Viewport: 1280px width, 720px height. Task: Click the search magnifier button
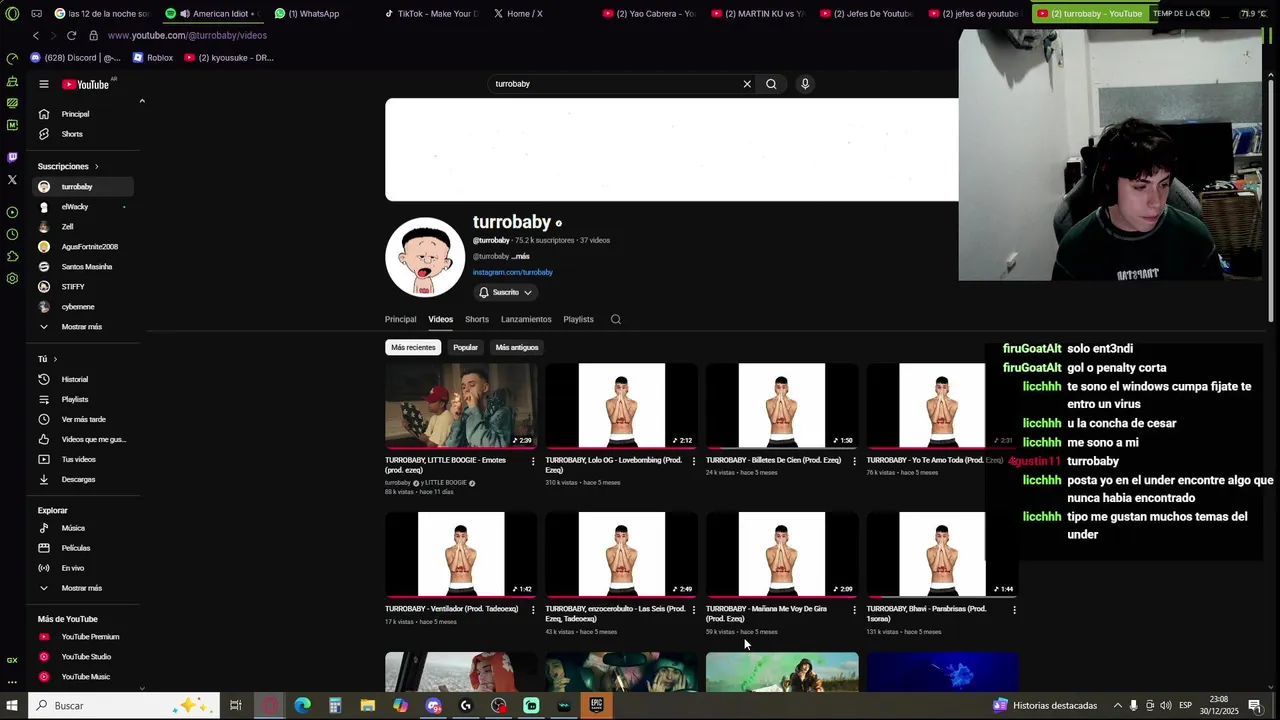coord(771,84)
